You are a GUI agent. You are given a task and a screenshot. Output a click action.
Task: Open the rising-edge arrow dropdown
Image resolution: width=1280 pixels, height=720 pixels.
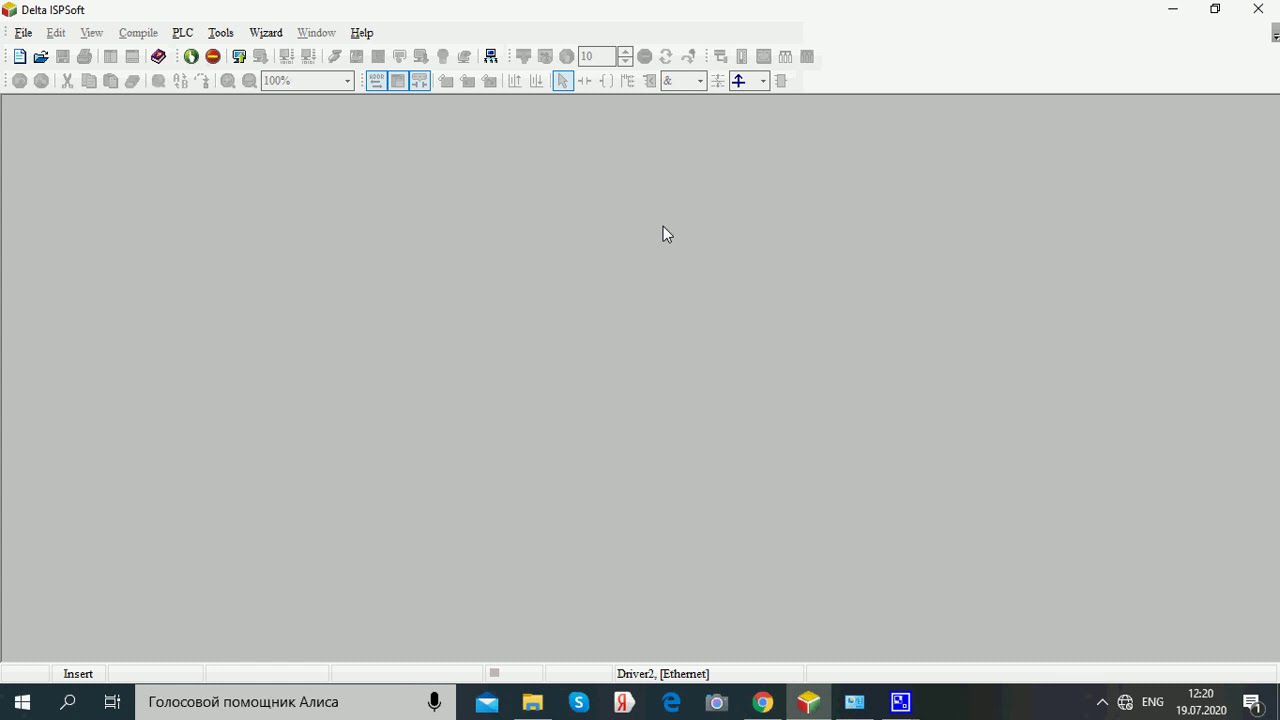(762, 81)
